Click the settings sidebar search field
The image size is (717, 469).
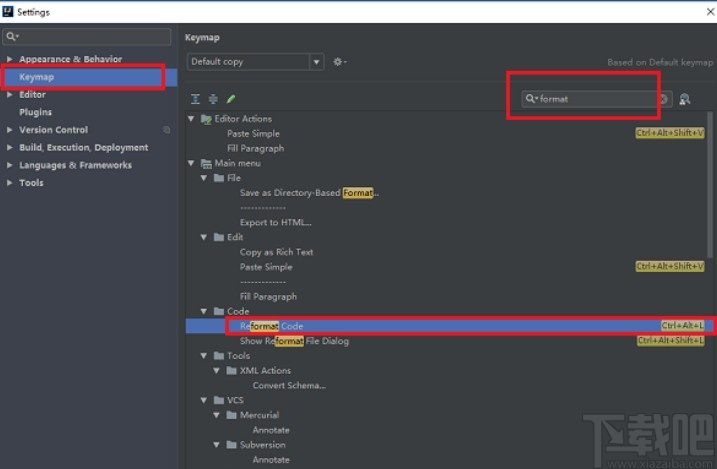87,37
